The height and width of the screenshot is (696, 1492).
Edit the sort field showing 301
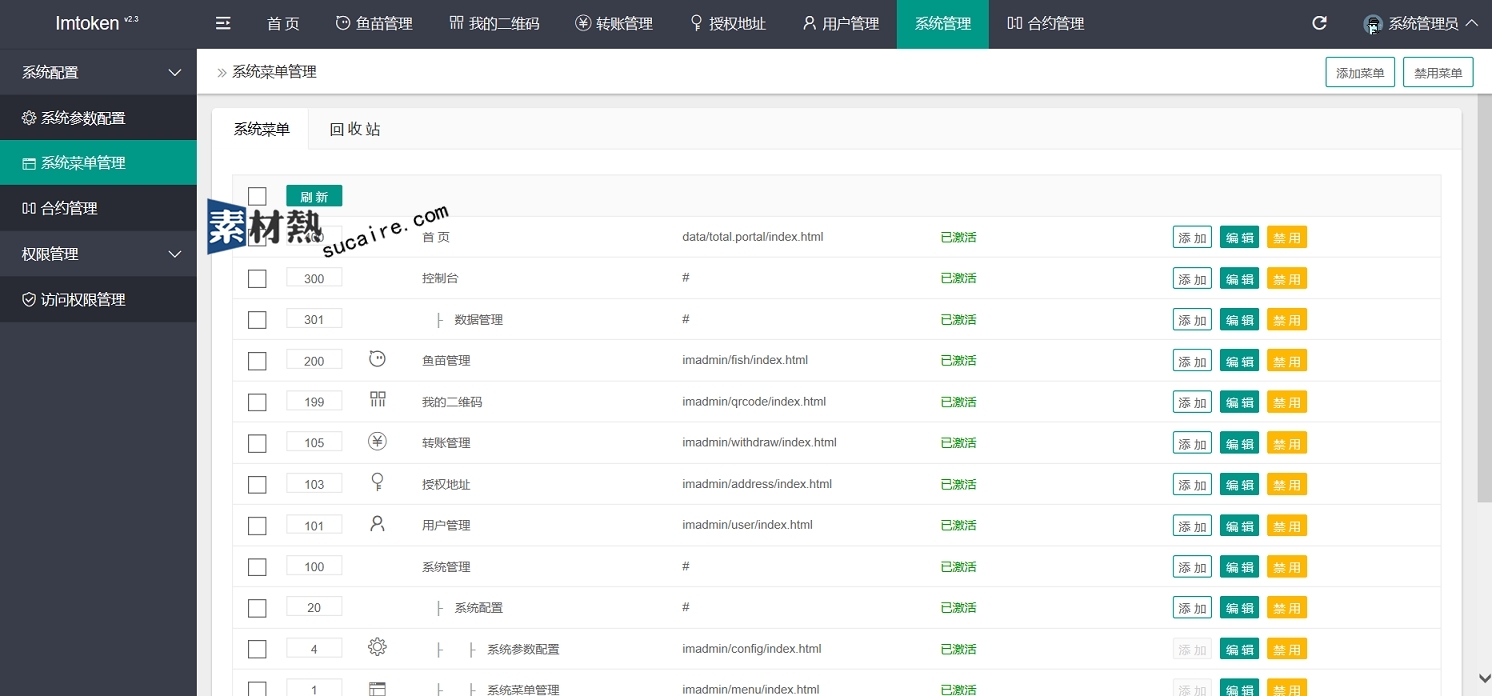[314, 319]
